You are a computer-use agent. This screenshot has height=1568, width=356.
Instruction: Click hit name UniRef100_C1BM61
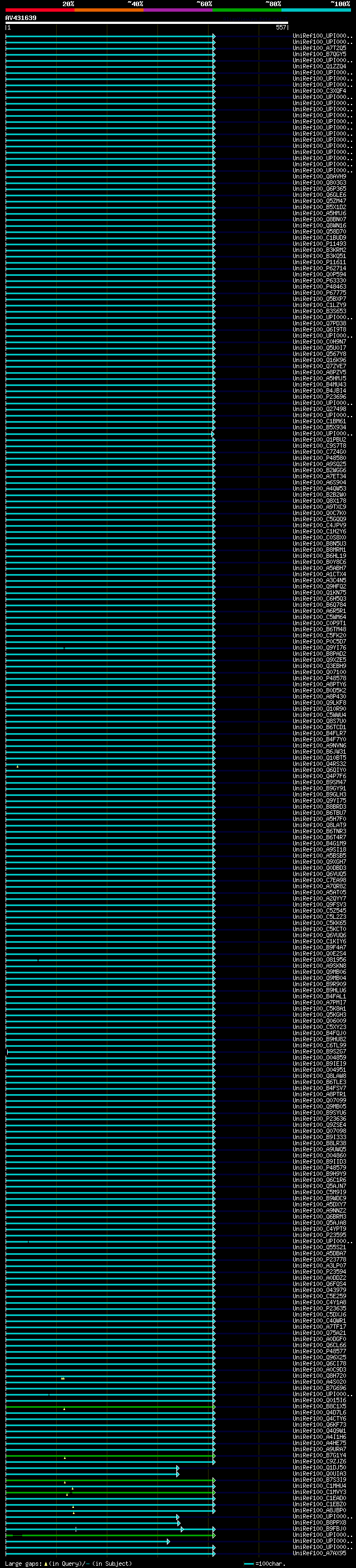(x=319, y=421)
